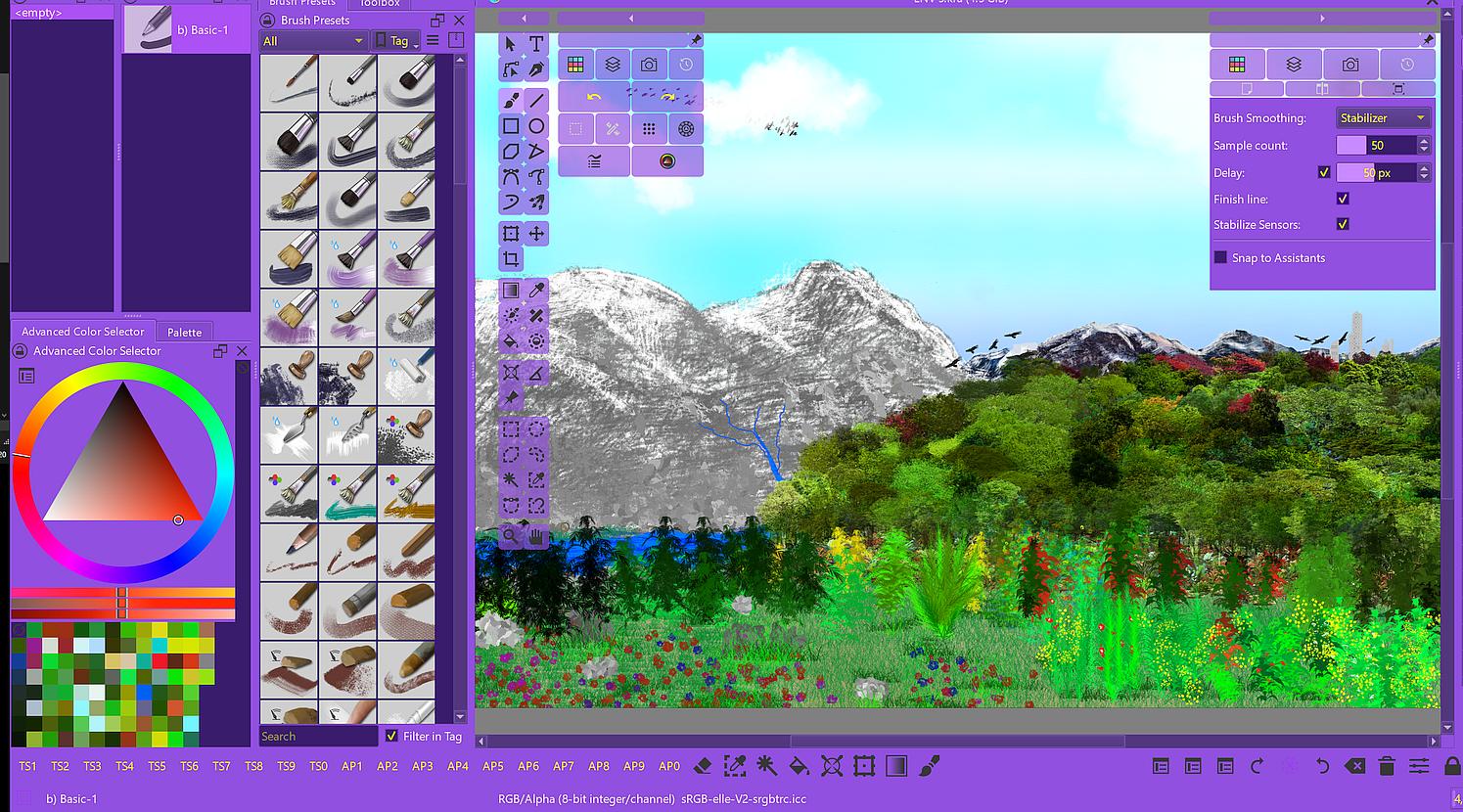Increase Sample count with stepper arrow

(1424, 141)
